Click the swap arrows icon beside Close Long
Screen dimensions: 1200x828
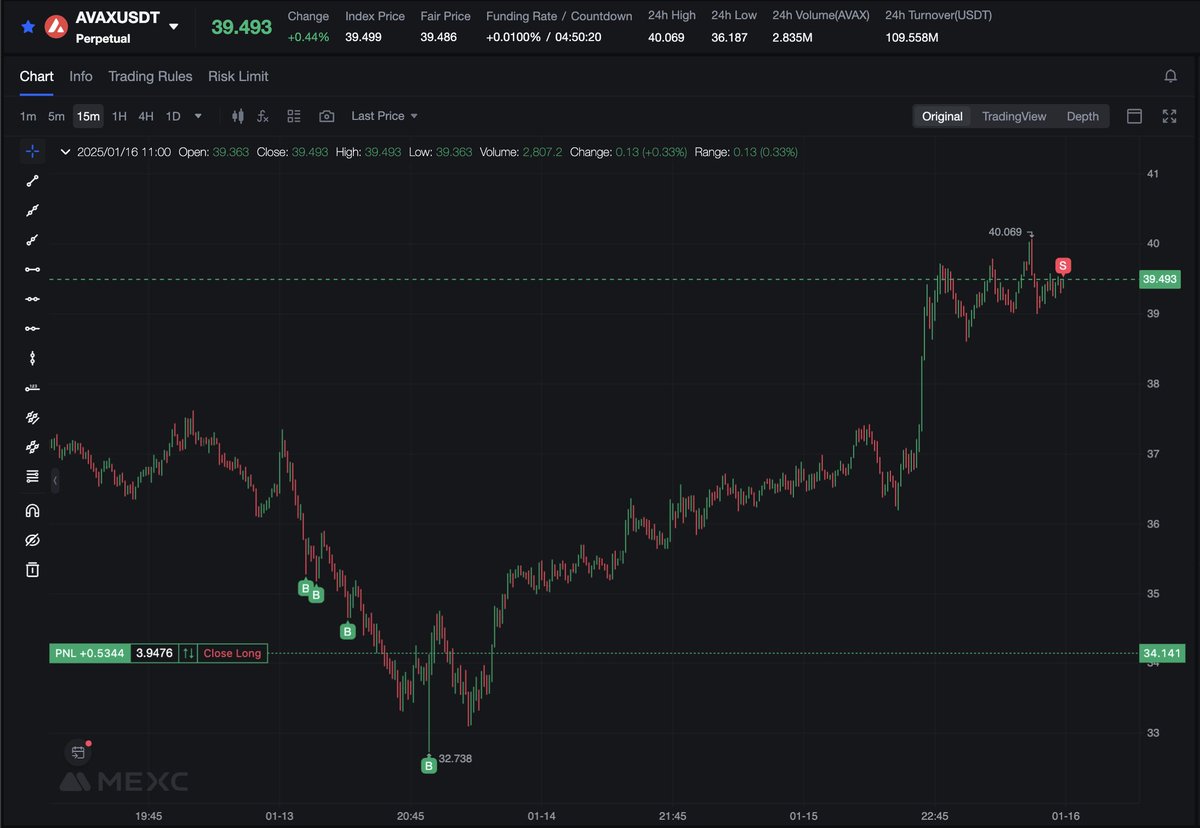point(187,654)
